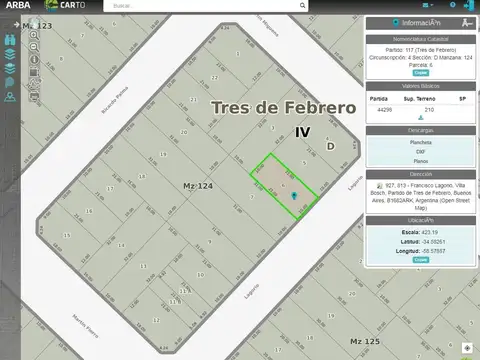Viewport: 480px width, 360px height.
Task: Click the Escala value 423.19
Action: tap(430, 232)
